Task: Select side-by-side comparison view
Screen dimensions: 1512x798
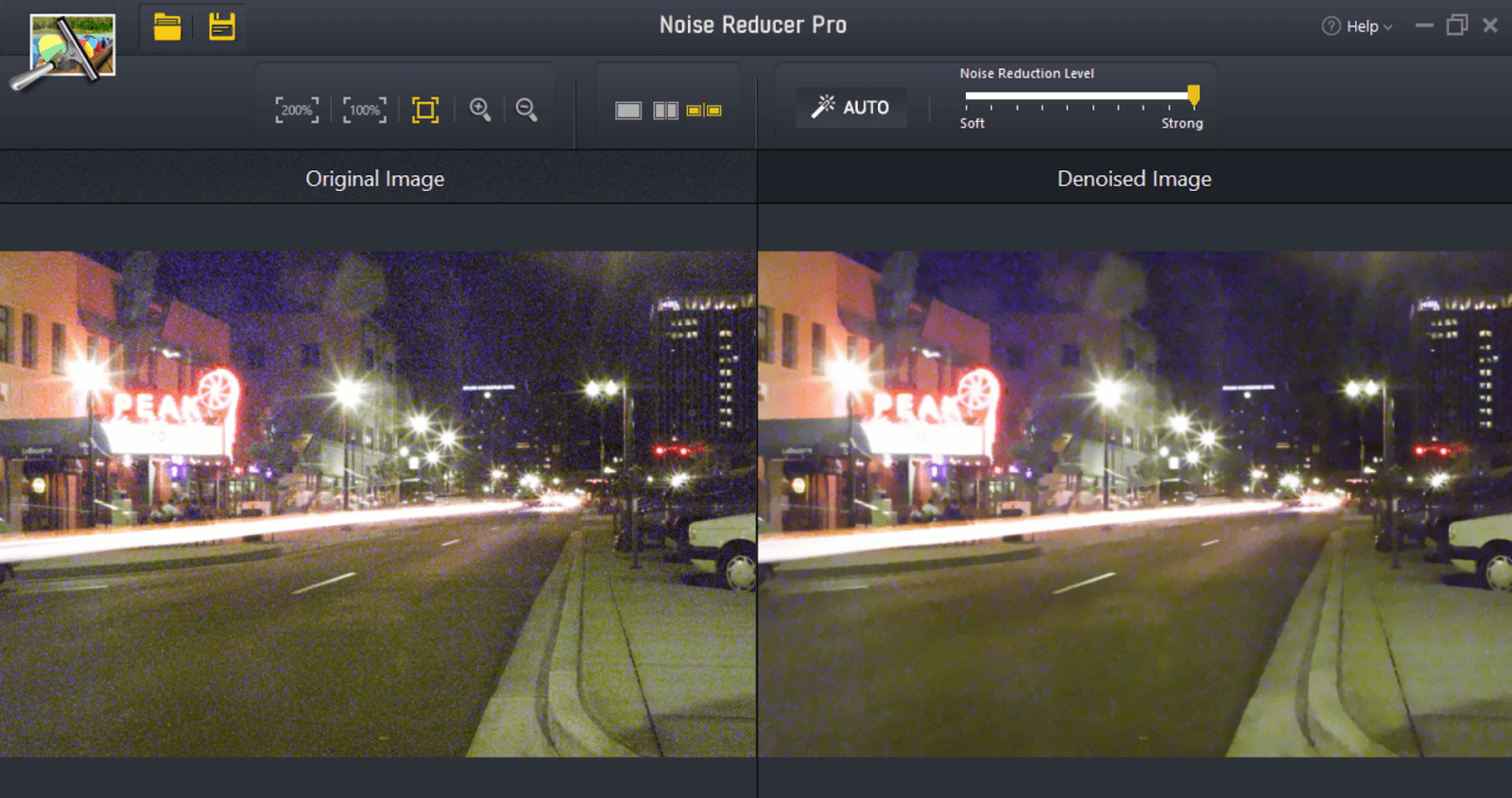Action: coord(704,111)
